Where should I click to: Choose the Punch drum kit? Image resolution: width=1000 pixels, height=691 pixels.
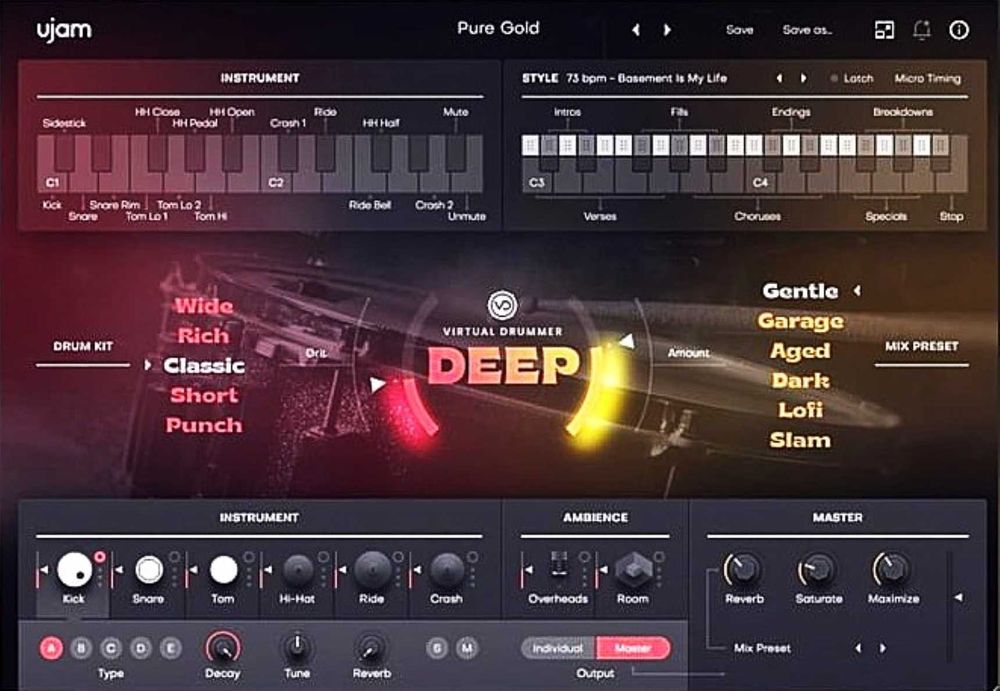204,425
